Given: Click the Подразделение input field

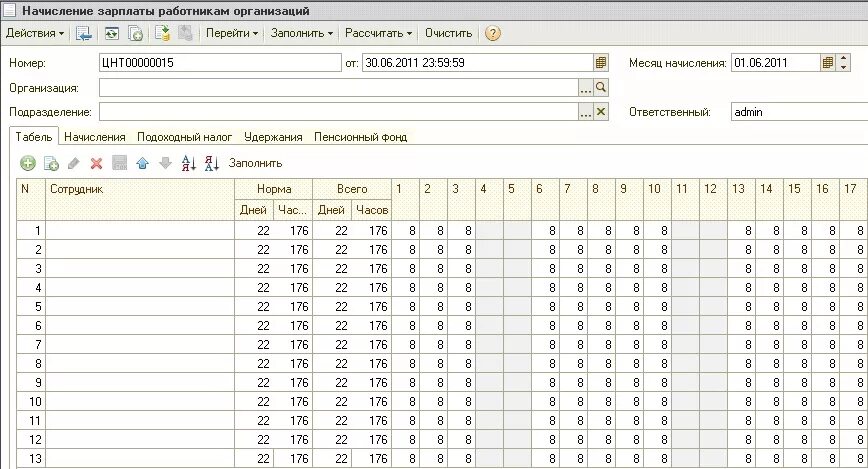Looking at the screenshot, I should click(339, 112).
